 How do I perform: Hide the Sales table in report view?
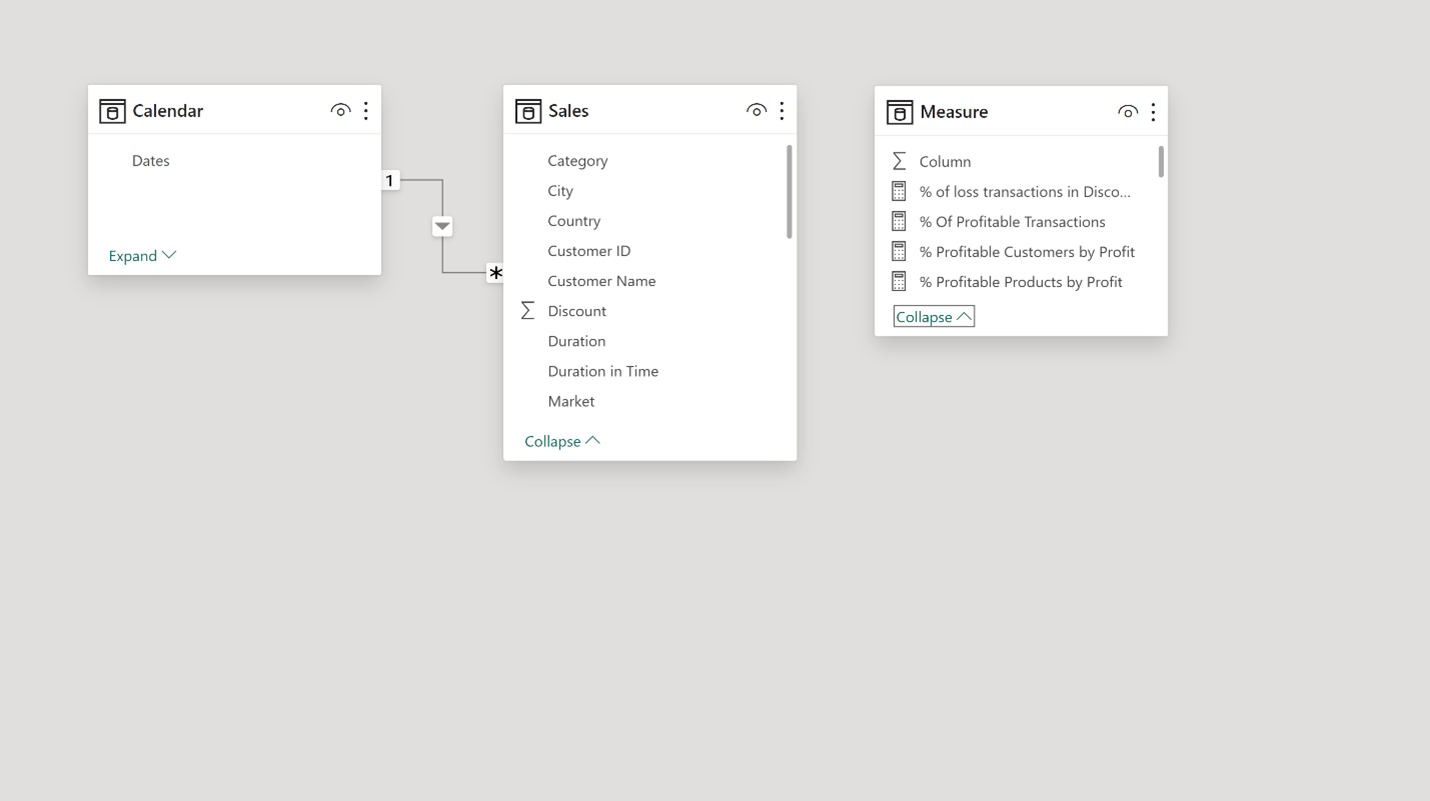coord(756,111)
